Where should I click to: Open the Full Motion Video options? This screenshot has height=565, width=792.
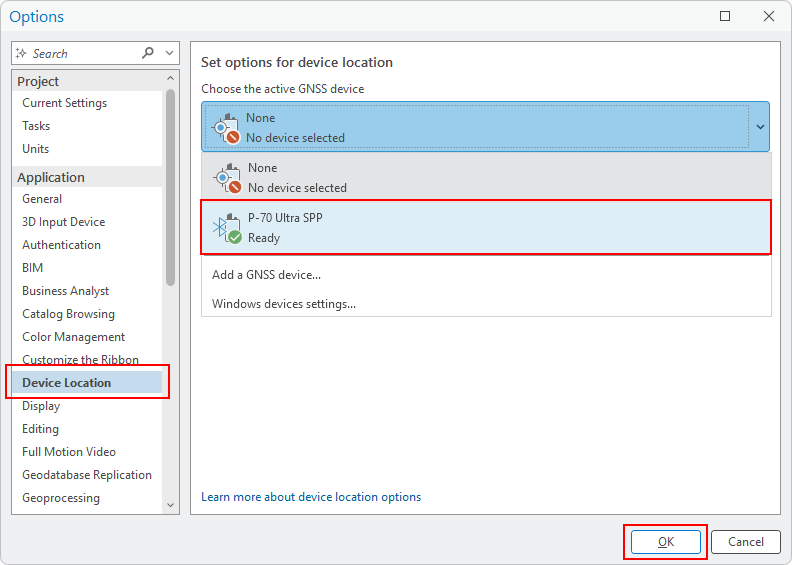(x=69, y=452)
